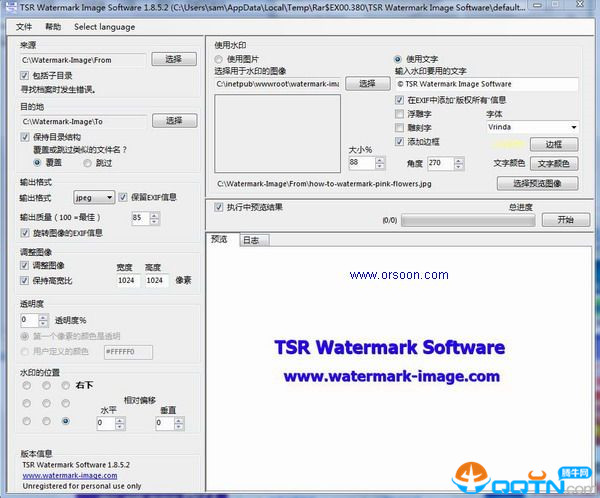The image size is (600, 498).
Task: Select the 使用图片 radio option
Action: [x=219, y=59]
